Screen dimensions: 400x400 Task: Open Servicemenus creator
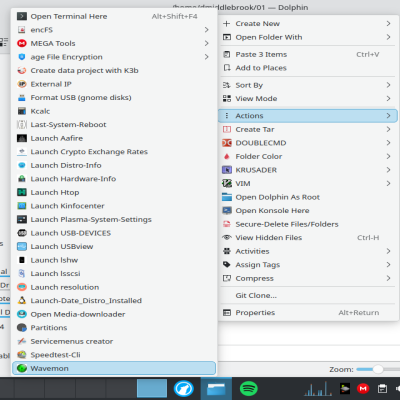click(x=114, y=341)
